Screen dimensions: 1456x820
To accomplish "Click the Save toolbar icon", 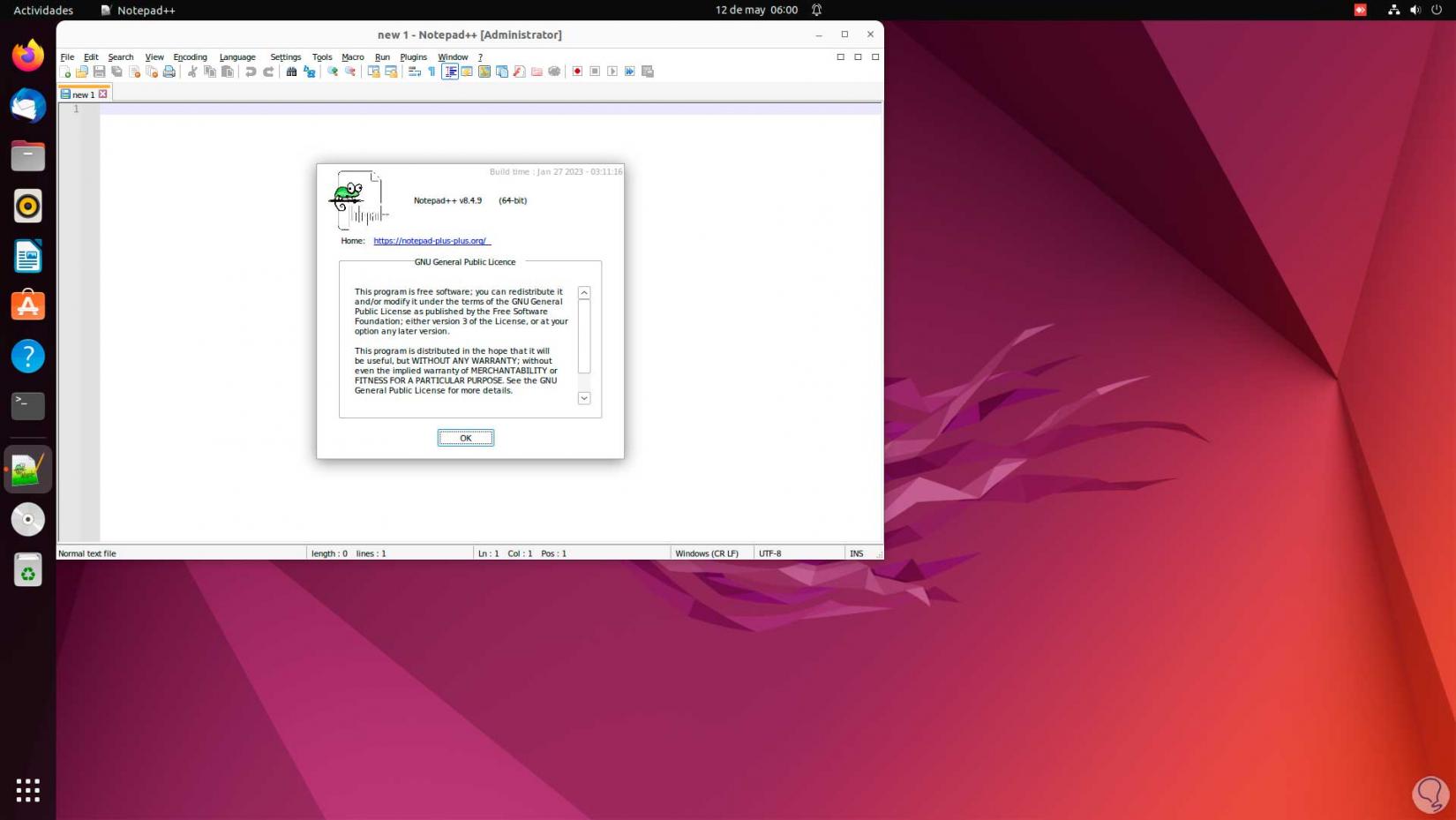I will pos(99,71).
